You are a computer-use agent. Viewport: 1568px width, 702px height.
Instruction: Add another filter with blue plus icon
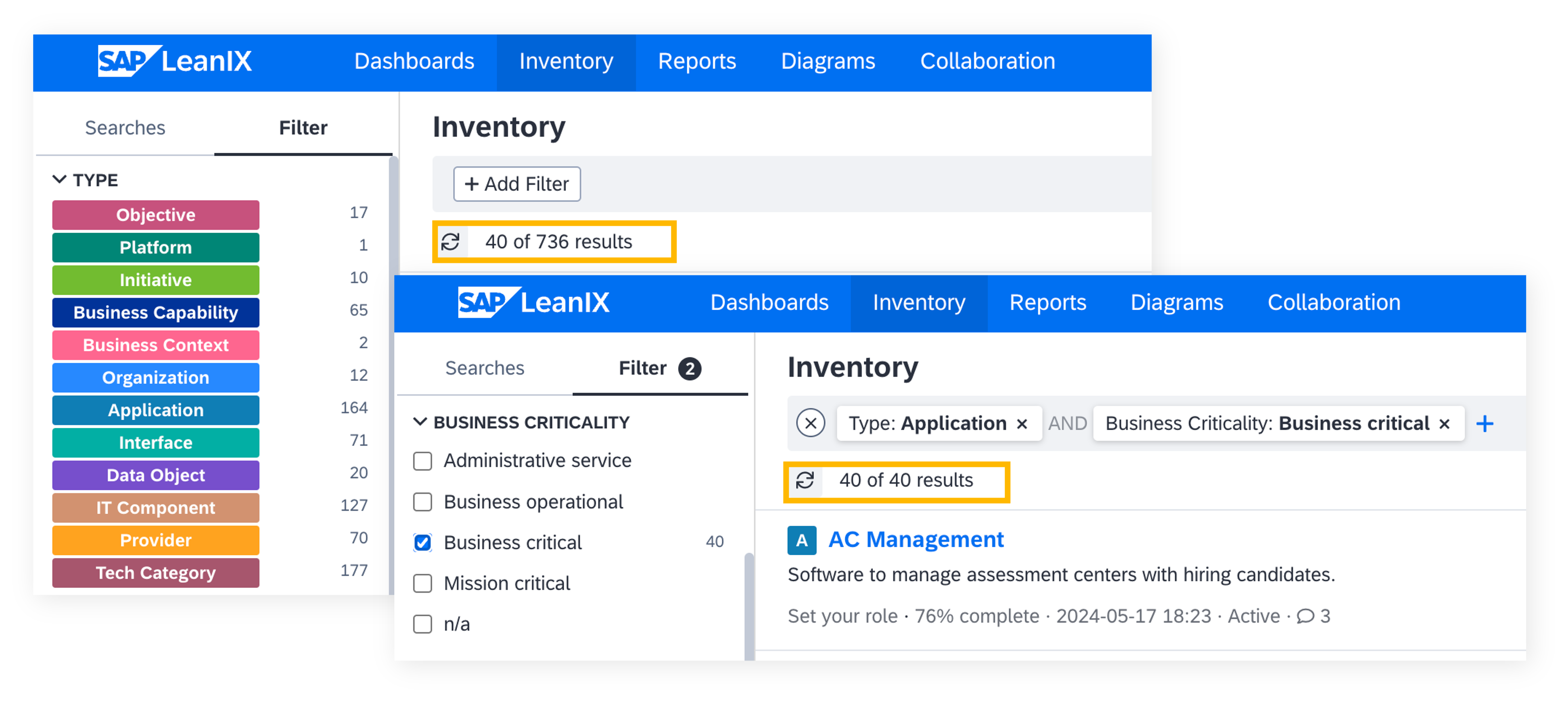click(1484, 423)
